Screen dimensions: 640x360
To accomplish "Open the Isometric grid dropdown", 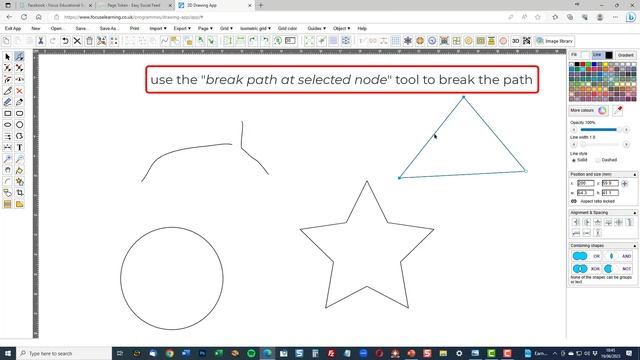I will [x=256, y=29].
